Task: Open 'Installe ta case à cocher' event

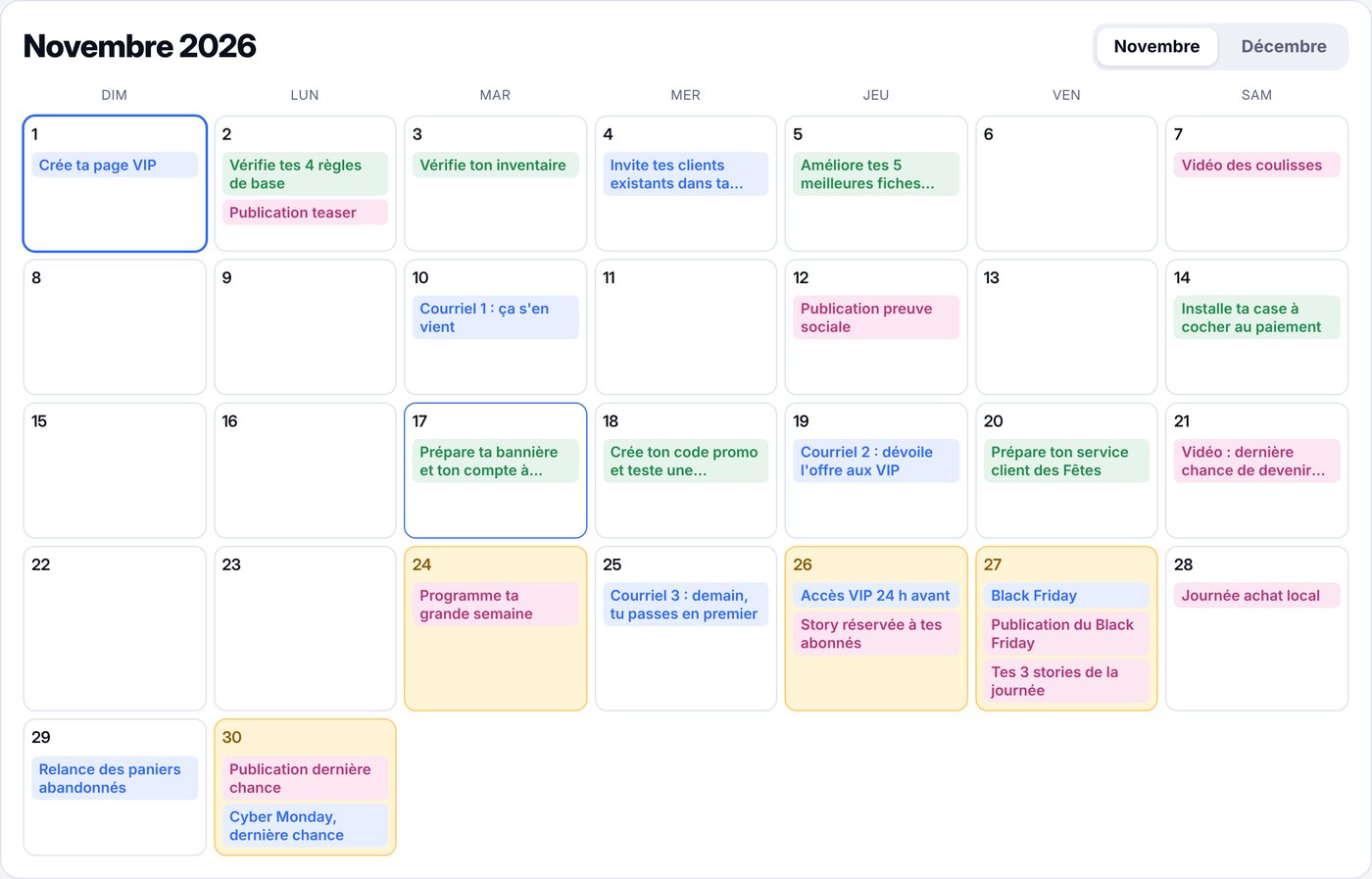Action: tap(1256, 317)
